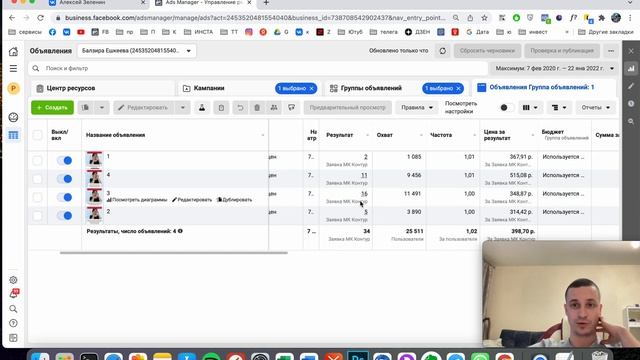Viewport: 640px width, 360px height.
Task: Open the breakdown dropdown
Action: point(559,107)
